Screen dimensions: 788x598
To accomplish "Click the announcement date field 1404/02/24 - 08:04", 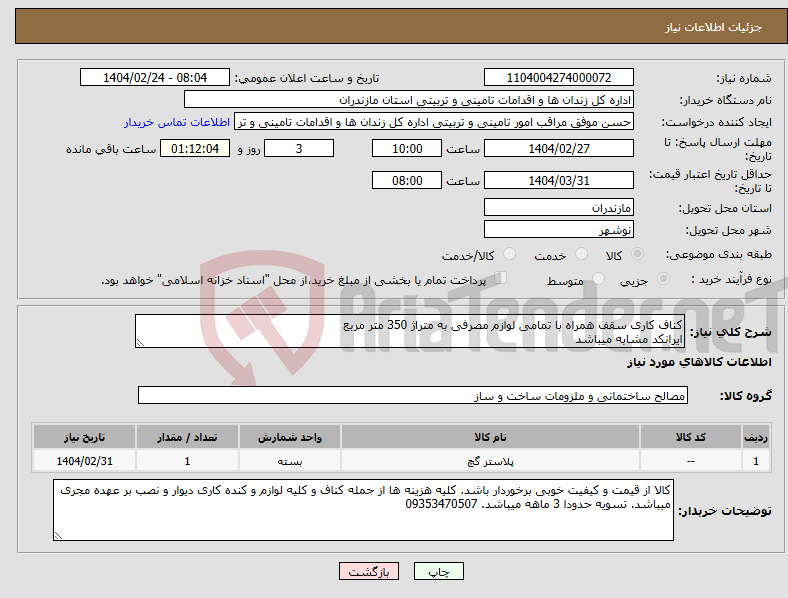I will click(x=155, y=78).
